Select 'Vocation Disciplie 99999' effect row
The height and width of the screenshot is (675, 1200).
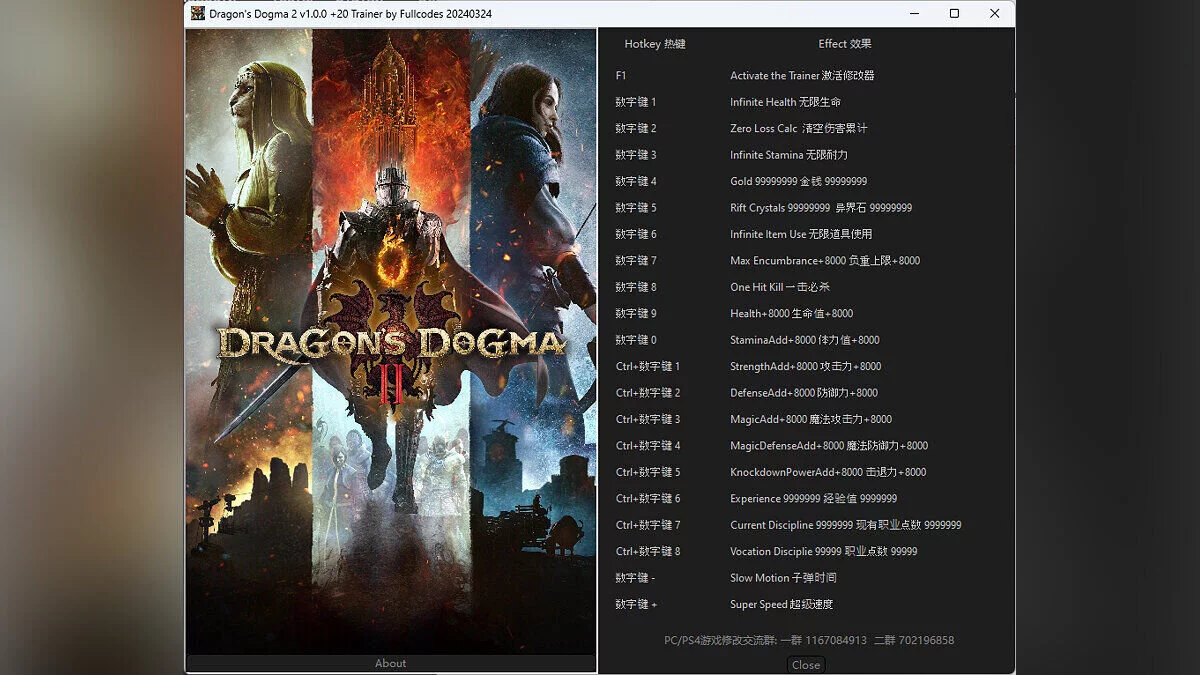[823, 551]
